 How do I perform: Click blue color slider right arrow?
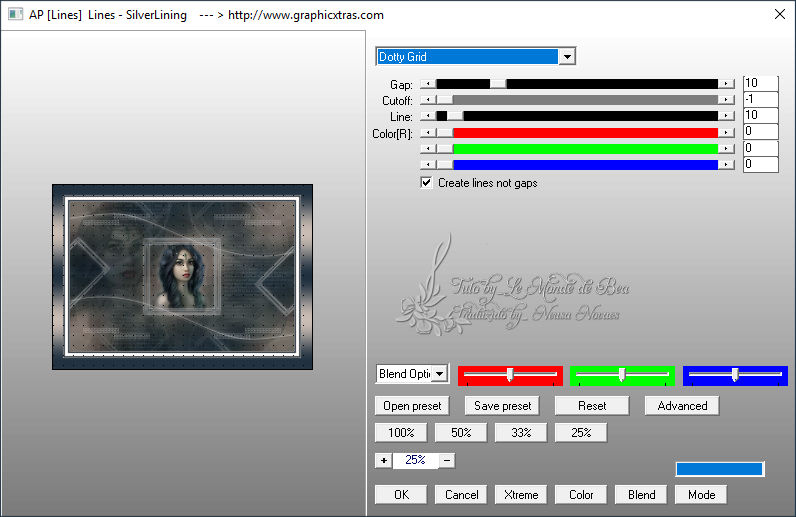click(726, 165)
